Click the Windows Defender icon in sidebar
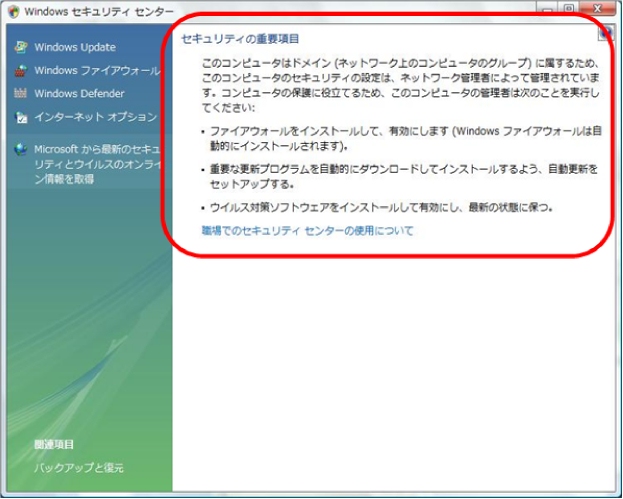623x499 pixels. point(21,94)
